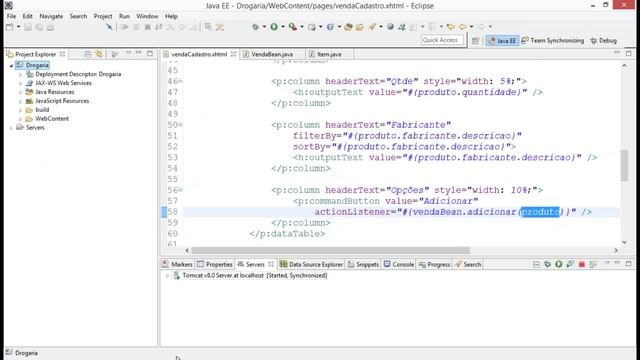Maximize the Servers view panel

(629, 264)
